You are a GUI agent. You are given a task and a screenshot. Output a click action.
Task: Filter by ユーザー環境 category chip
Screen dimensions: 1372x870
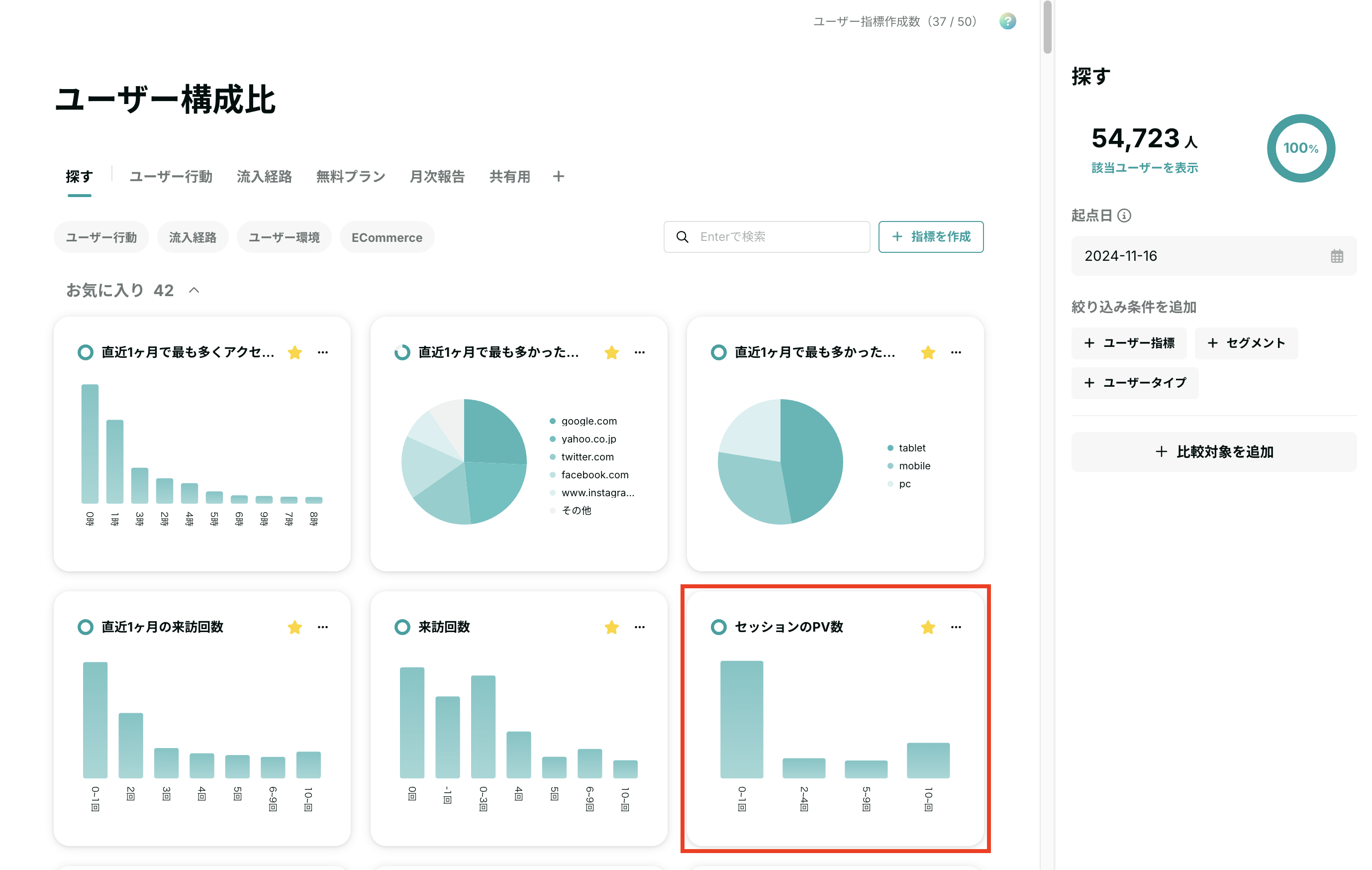(x=285, y=237)
